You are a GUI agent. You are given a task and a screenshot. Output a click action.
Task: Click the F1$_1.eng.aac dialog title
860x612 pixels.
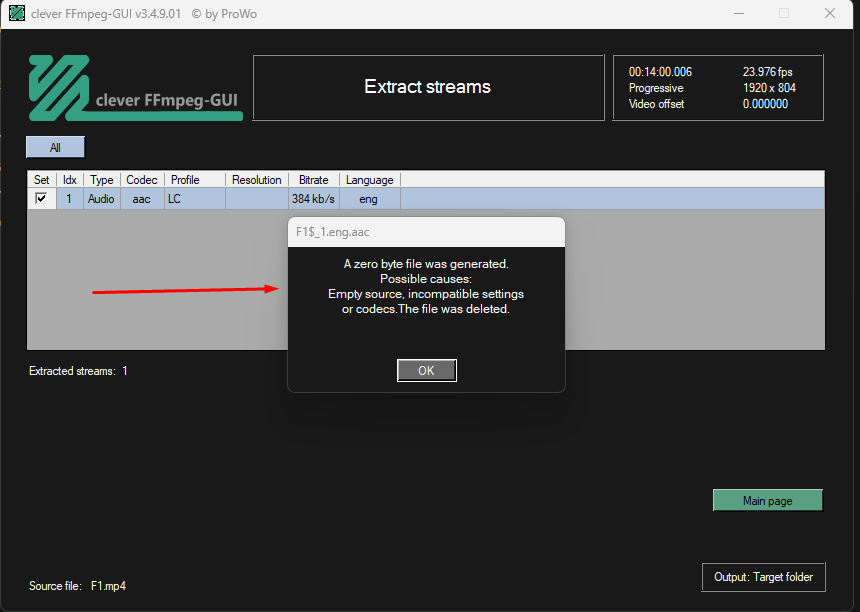pyautogui.click(x=333, y=232)
